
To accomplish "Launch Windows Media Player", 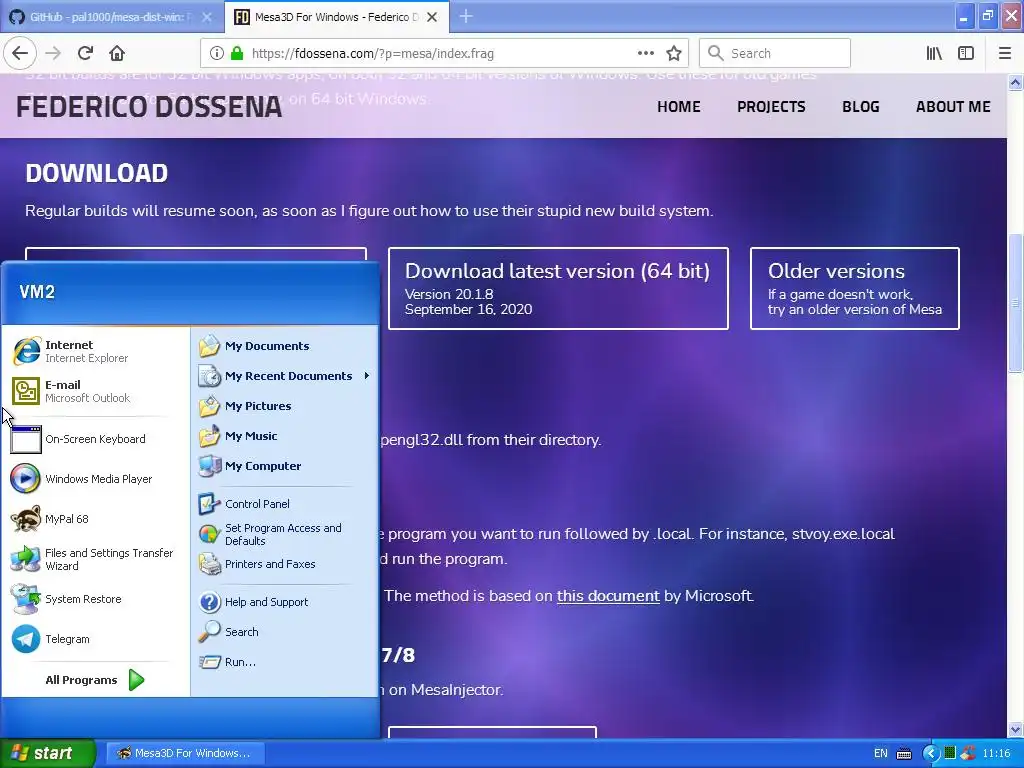I will 95,479.
